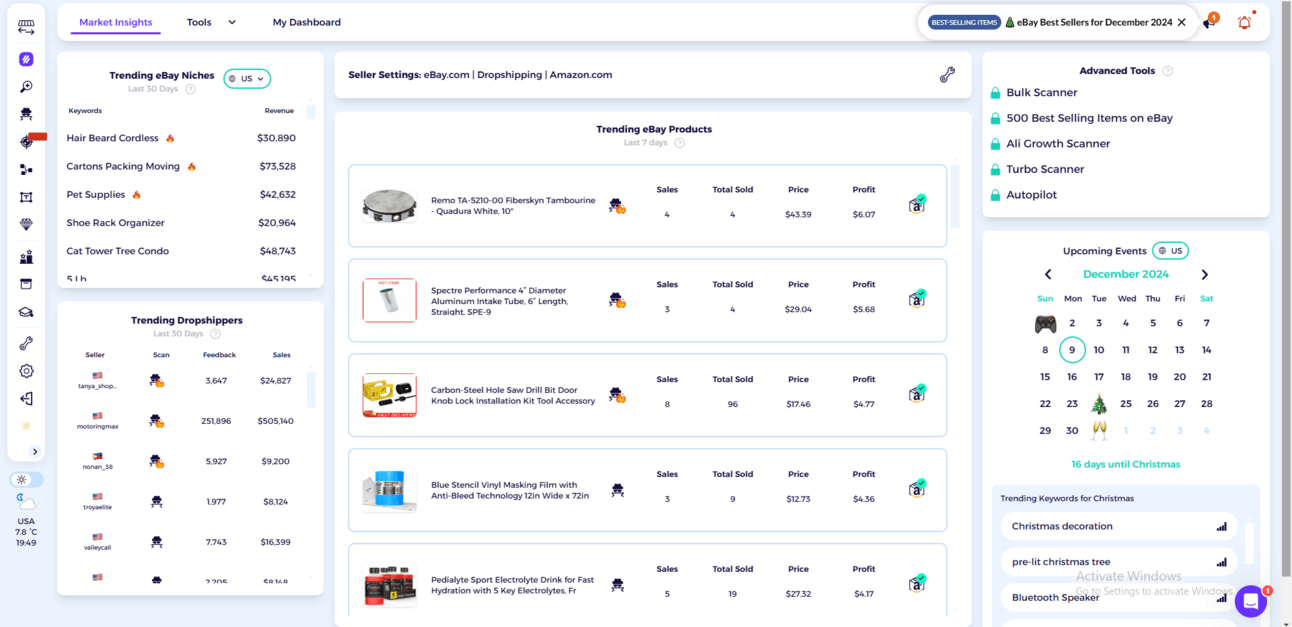
Task: Click bars icon beside pre-lit christmas tree
Action: click(x=1221, y=562)
